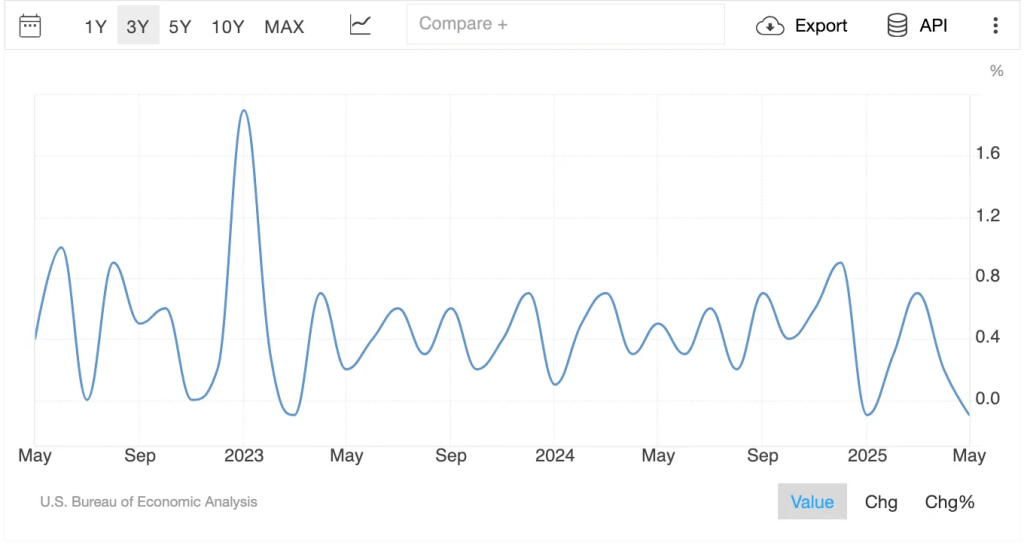
Task: Open the three-dot more options menu
Action: pos(995,26)
